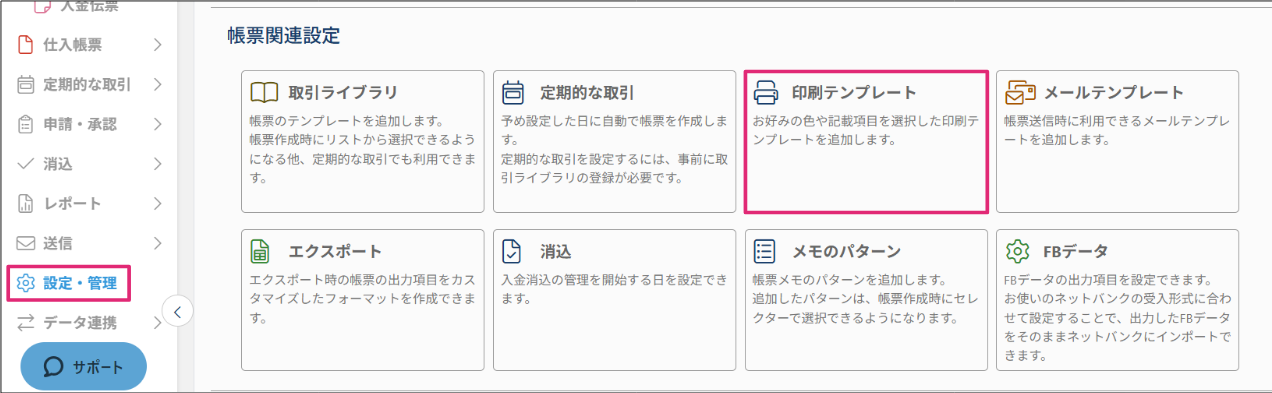
Task: Open the 印刷テンプレート card title
Action: pos(854,93)
